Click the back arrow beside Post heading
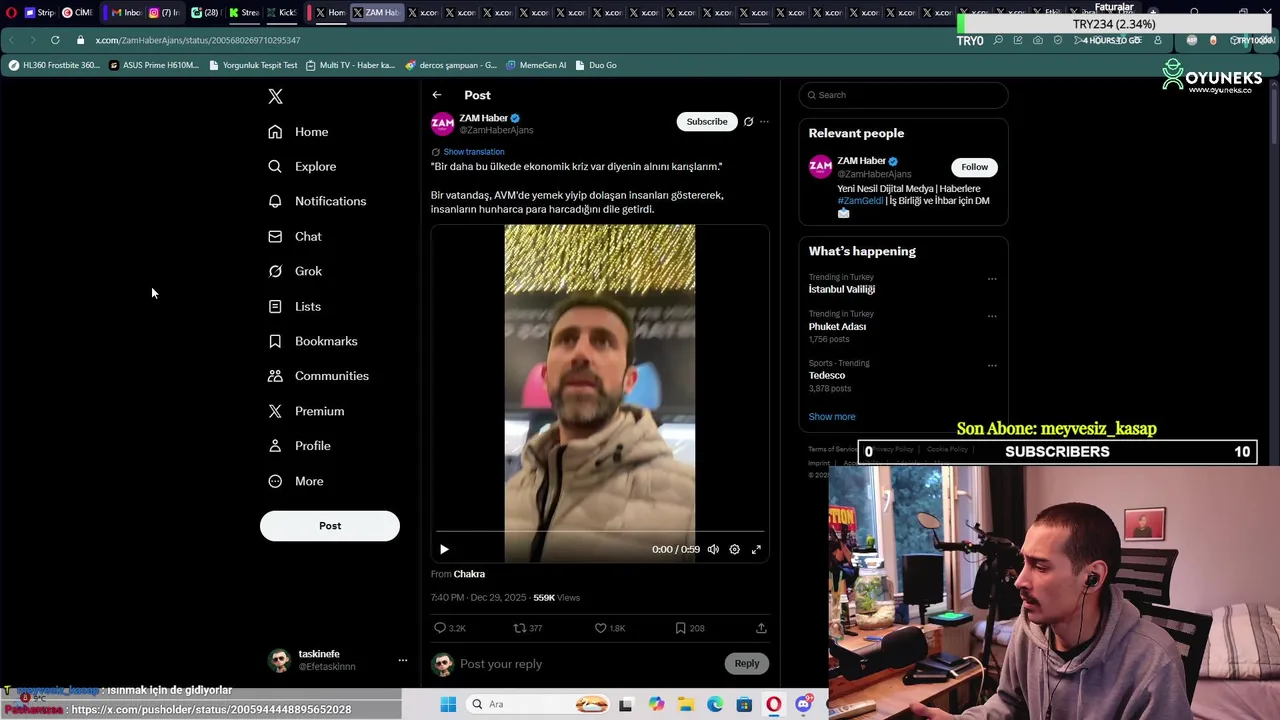 coord(437,95)
